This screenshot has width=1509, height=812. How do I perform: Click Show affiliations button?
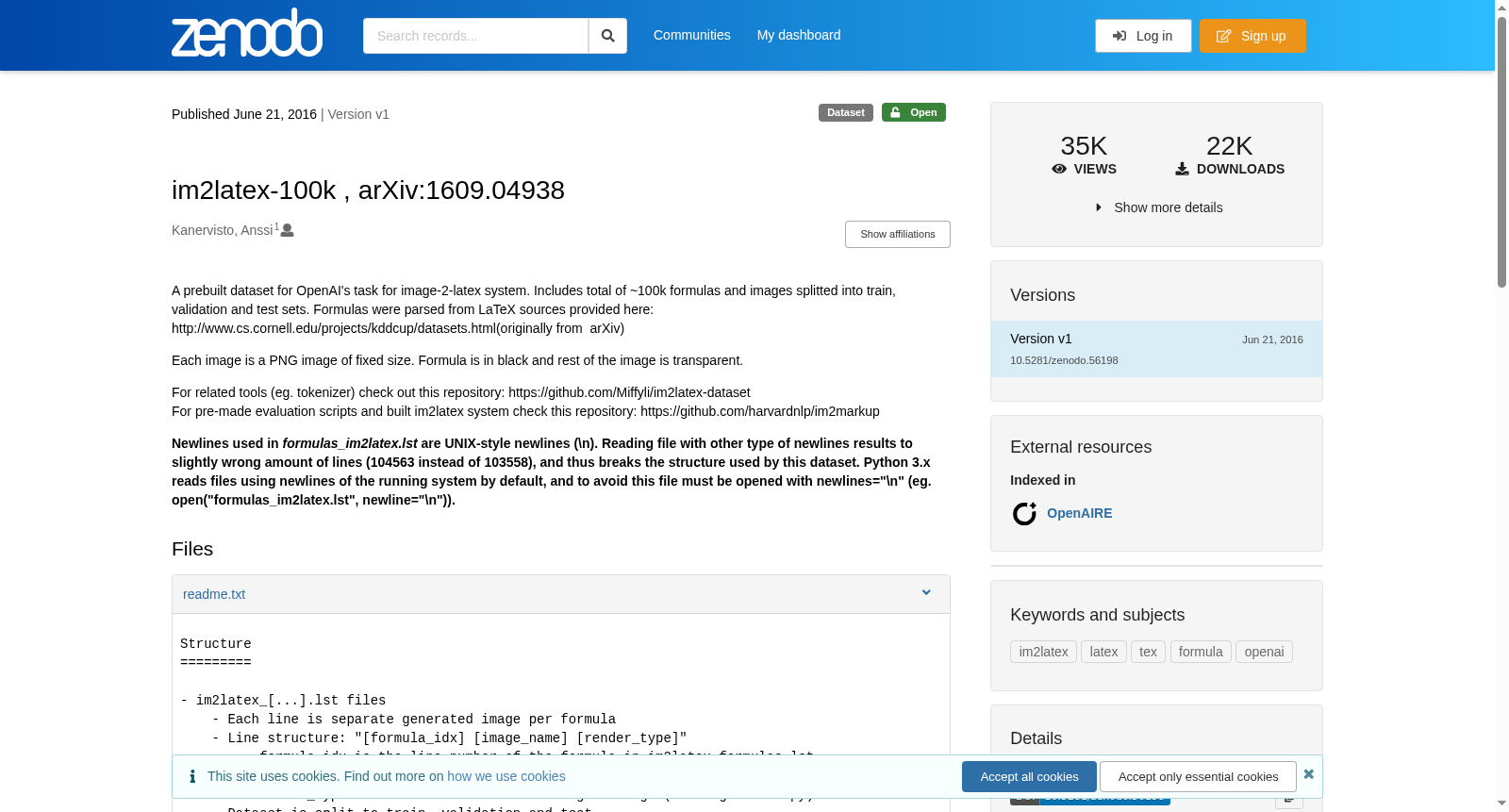(898, 234)
